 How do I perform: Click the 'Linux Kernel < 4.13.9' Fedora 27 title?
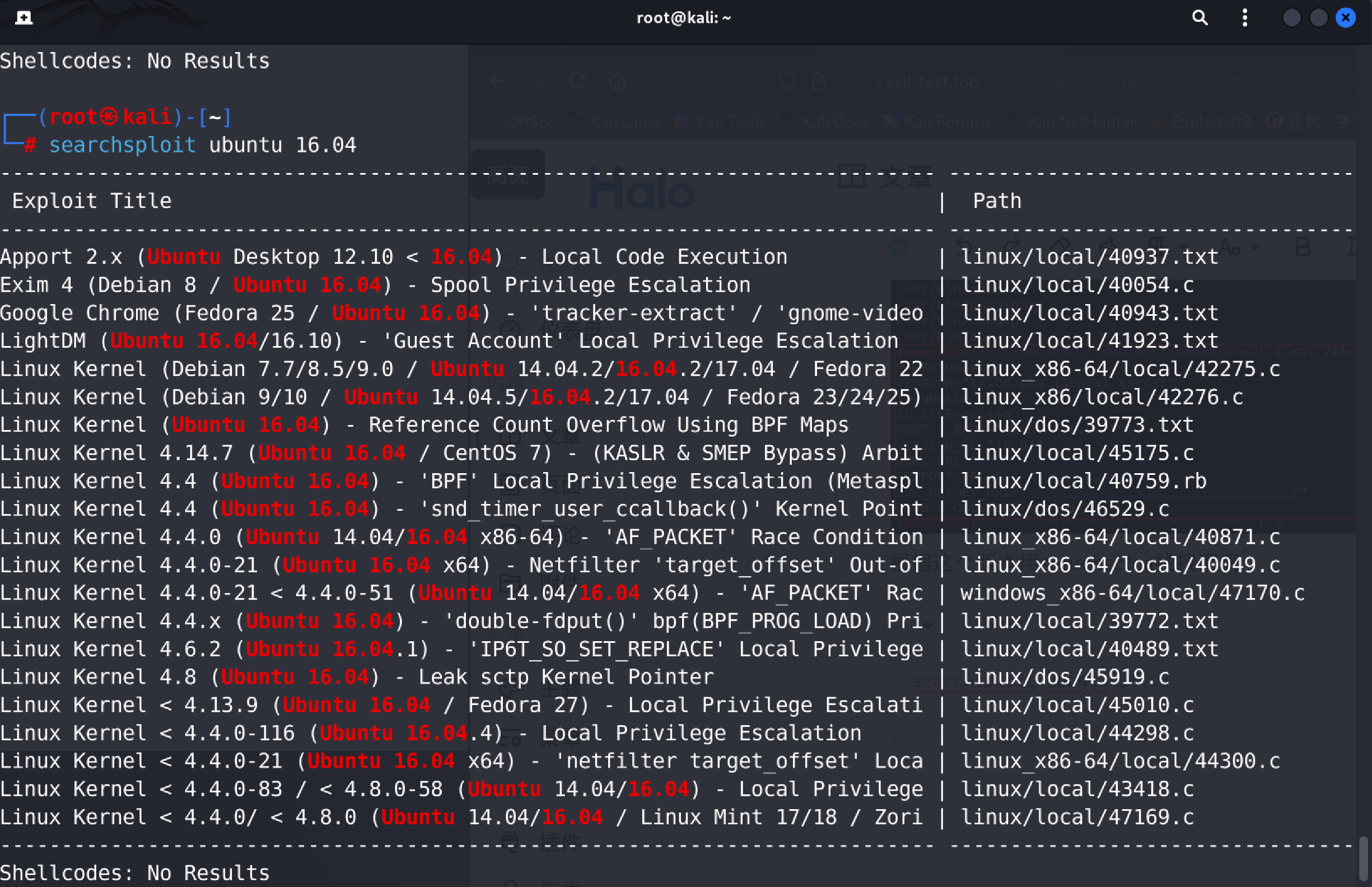[461, 706]
